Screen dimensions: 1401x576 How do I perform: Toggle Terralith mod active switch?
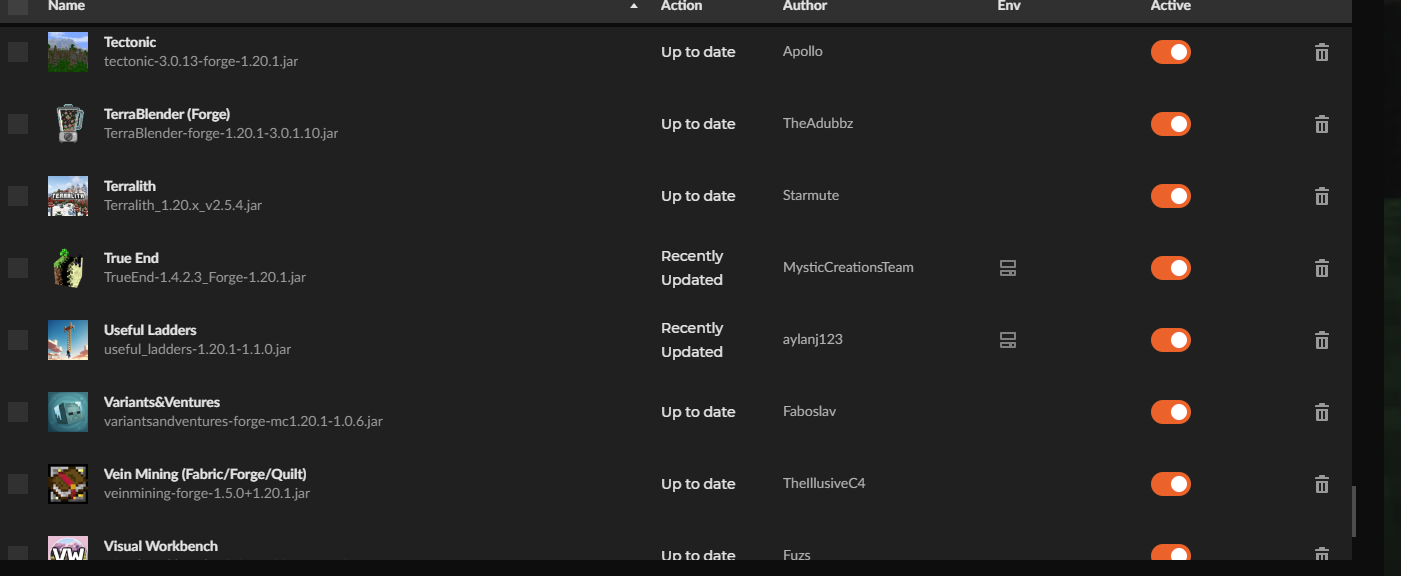(1170, 196)
